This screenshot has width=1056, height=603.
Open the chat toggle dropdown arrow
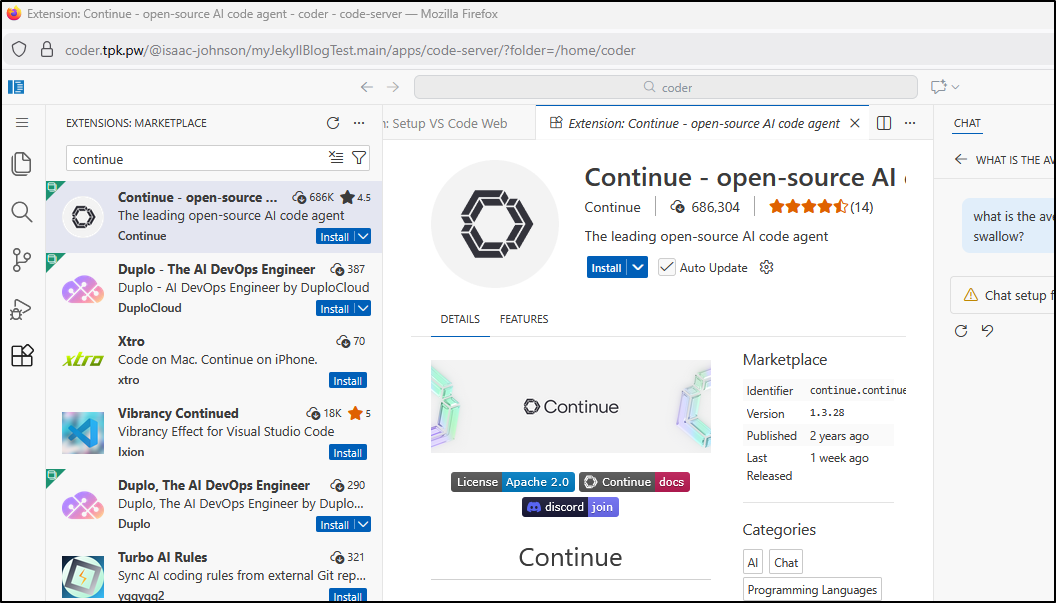pos(956,87)
